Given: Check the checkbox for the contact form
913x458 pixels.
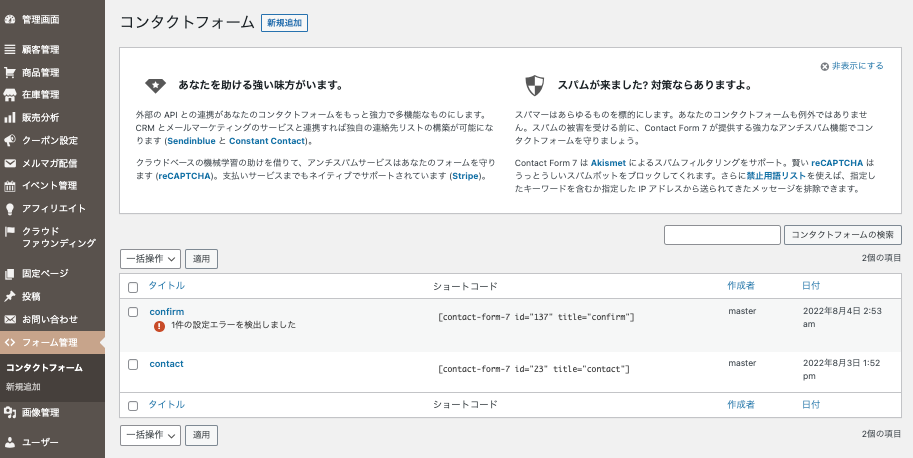Looking at the screenshot, I should 133,364.
